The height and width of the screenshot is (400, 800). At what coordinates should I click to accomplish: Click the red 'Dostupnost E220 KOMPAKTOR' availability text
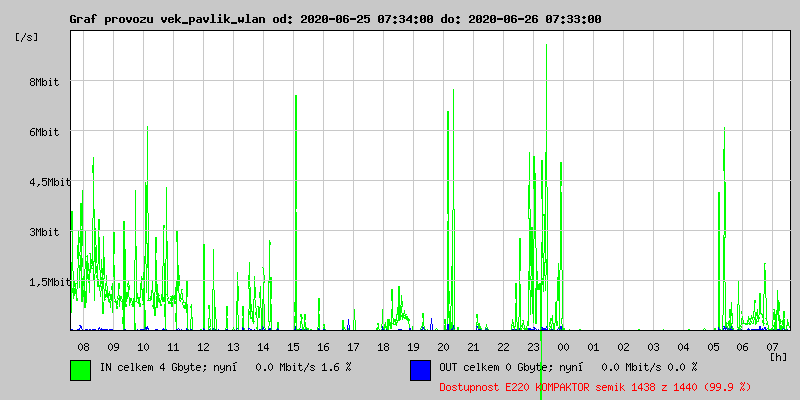595,388
